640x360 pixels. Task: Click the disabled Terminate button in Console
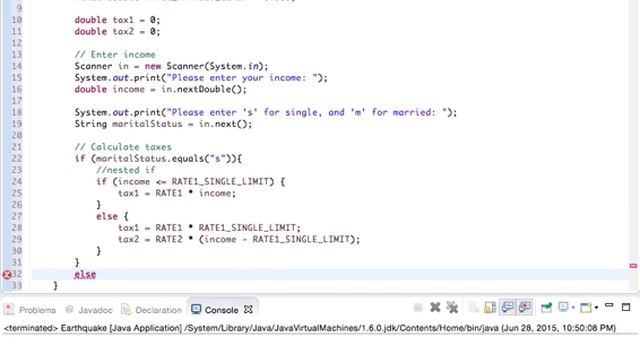418,307
